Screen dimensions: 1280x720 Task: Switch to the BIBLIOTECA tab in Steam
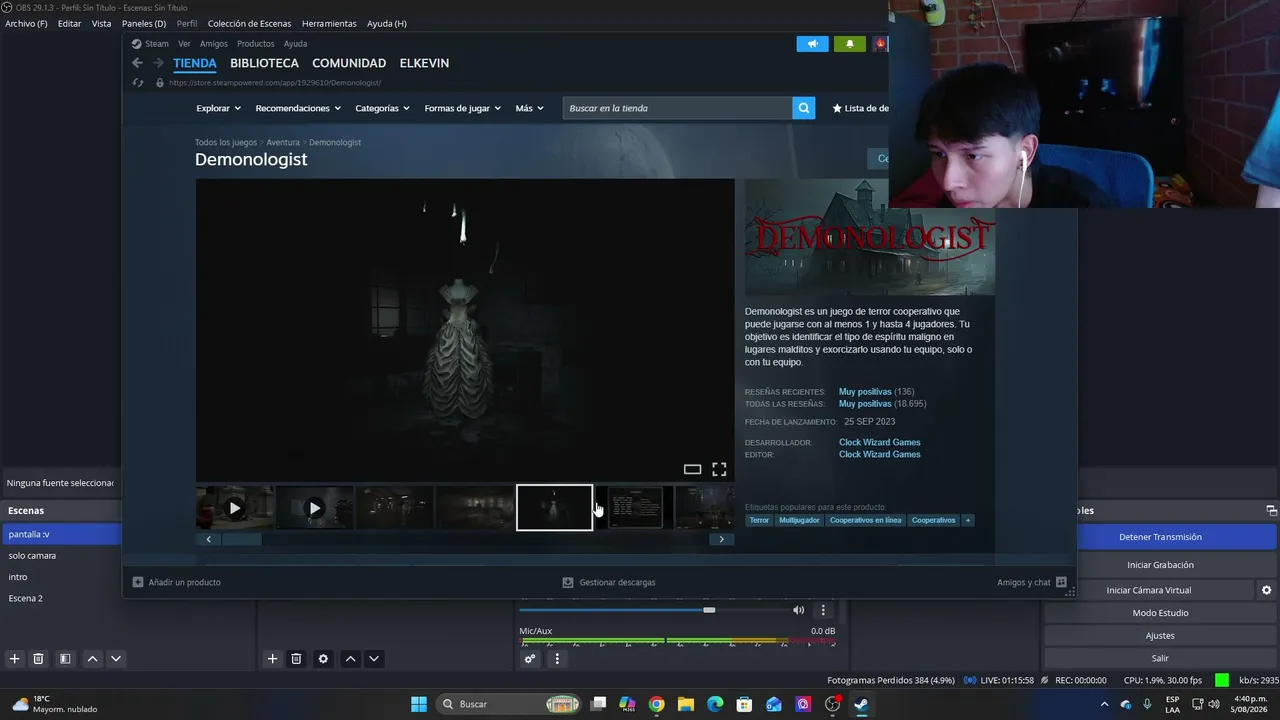click(264, 63)
